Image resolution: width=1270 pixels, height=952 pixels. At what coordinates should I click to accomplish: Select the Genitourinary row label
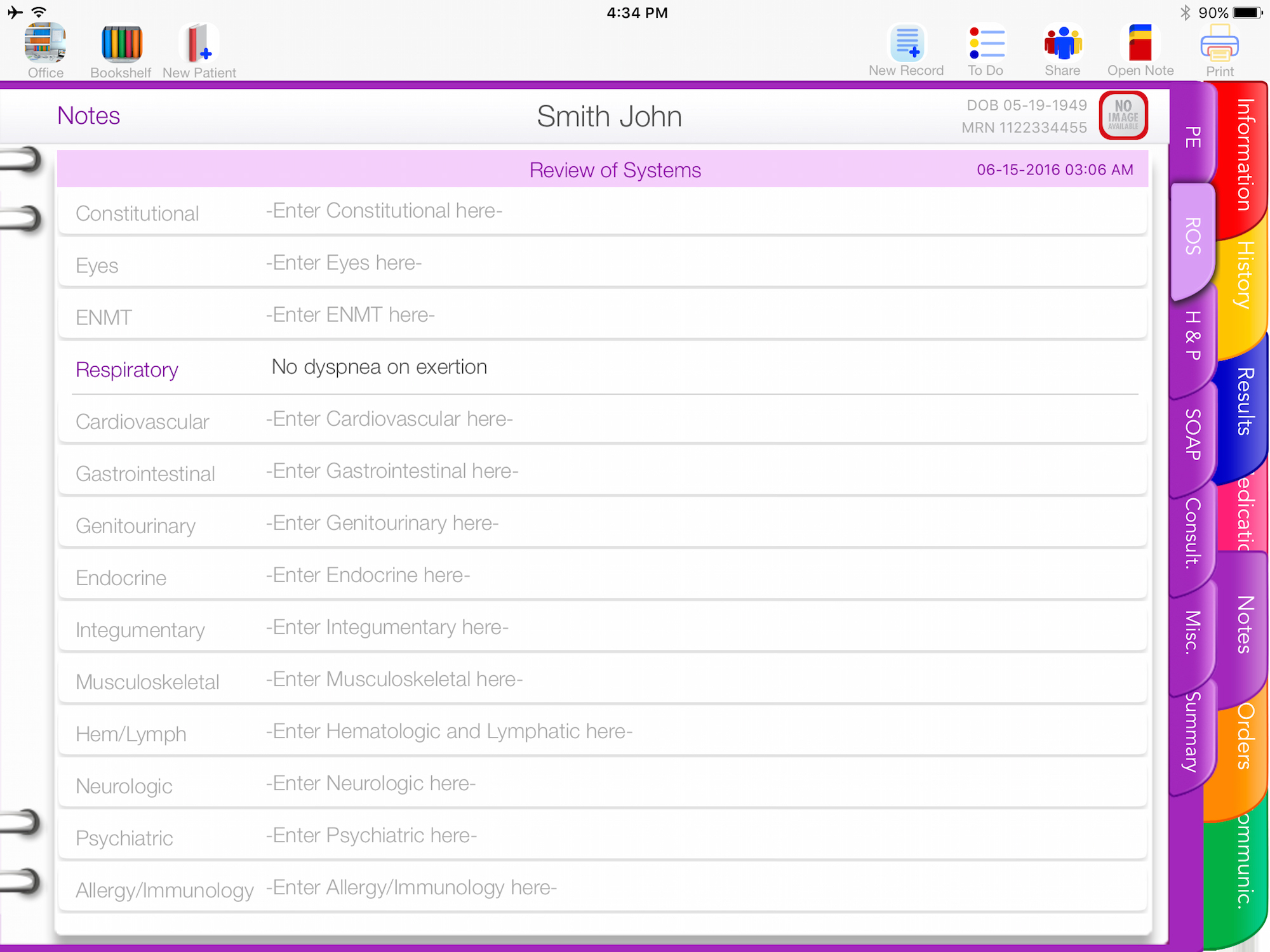136,526
